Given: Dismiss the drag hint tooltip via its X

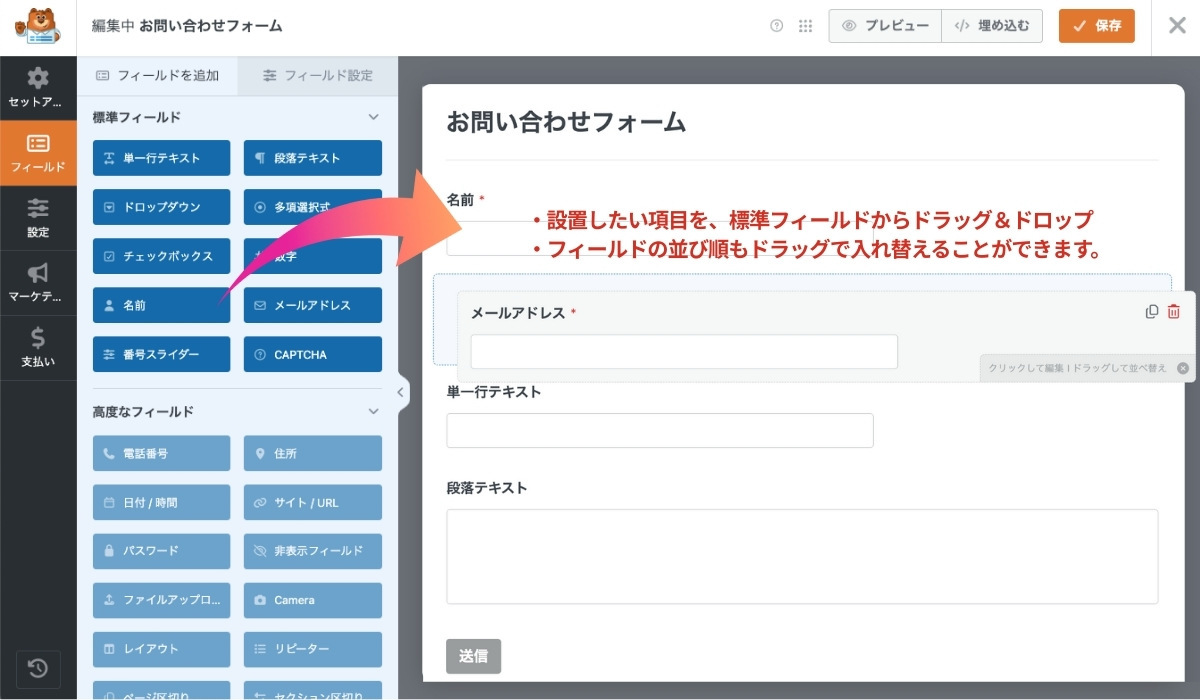Looking at the screenshot, I should (1183, 368).
